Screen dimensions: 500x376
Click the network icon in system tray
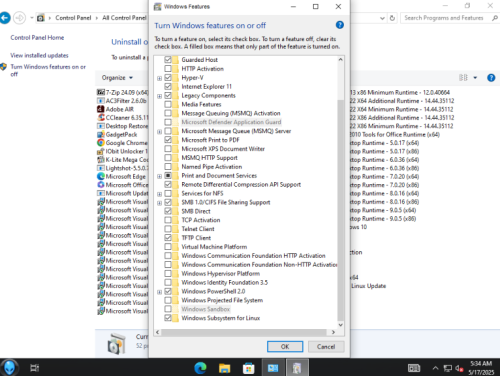(x=448, y=368)
